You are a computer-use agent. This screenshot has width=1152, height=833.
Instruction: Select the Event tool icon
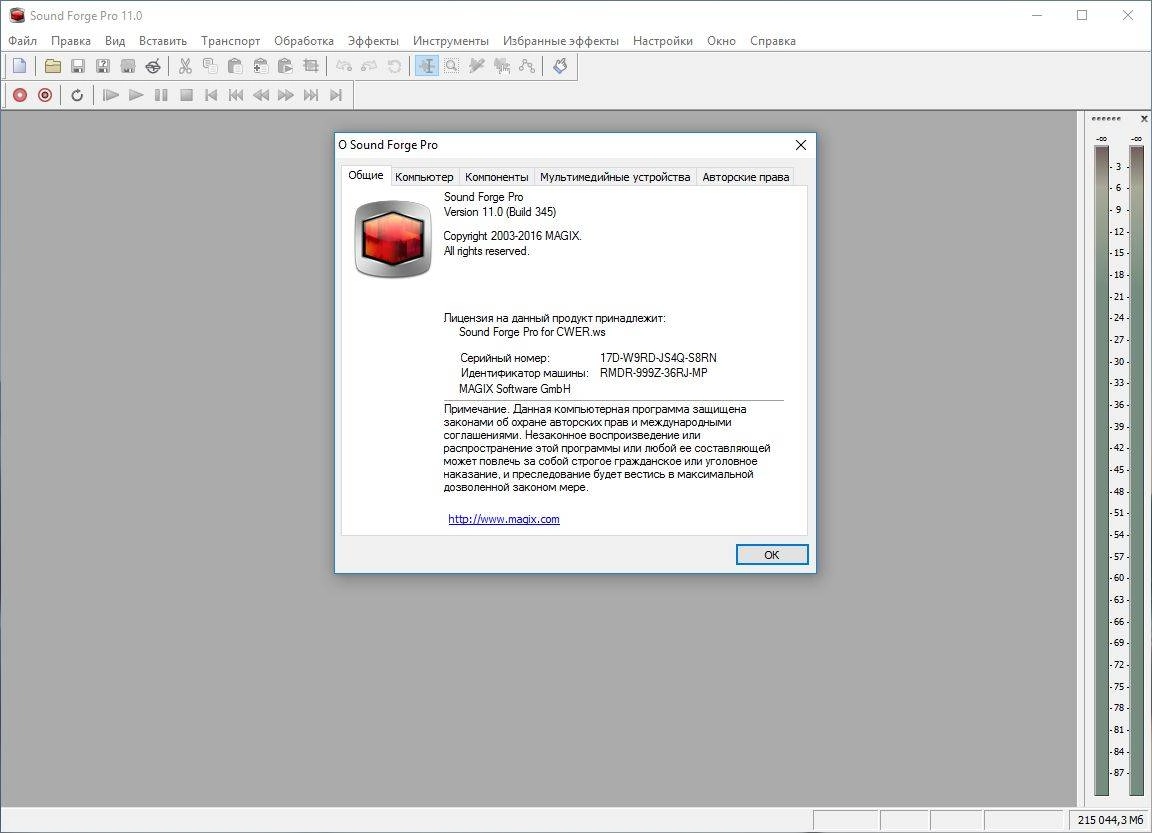pyautogui.click(x=502, y=66)
